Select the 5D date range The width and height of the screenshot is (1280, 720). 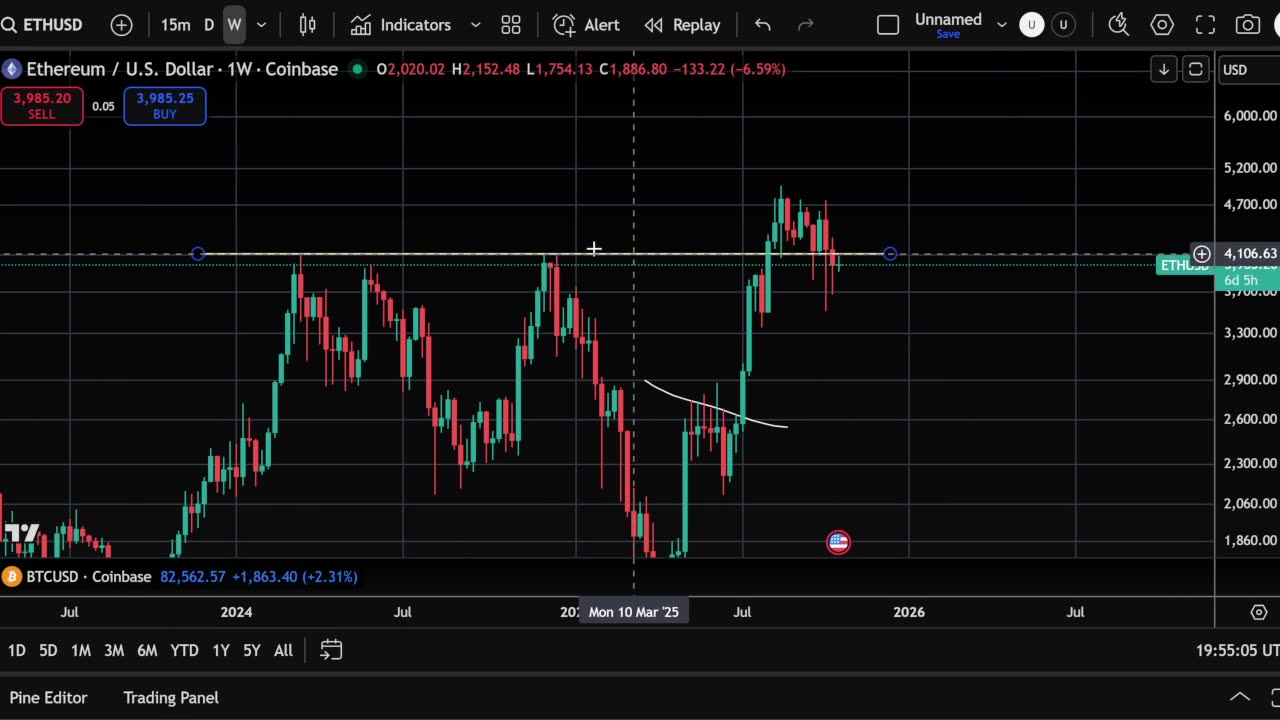[48, 651]
